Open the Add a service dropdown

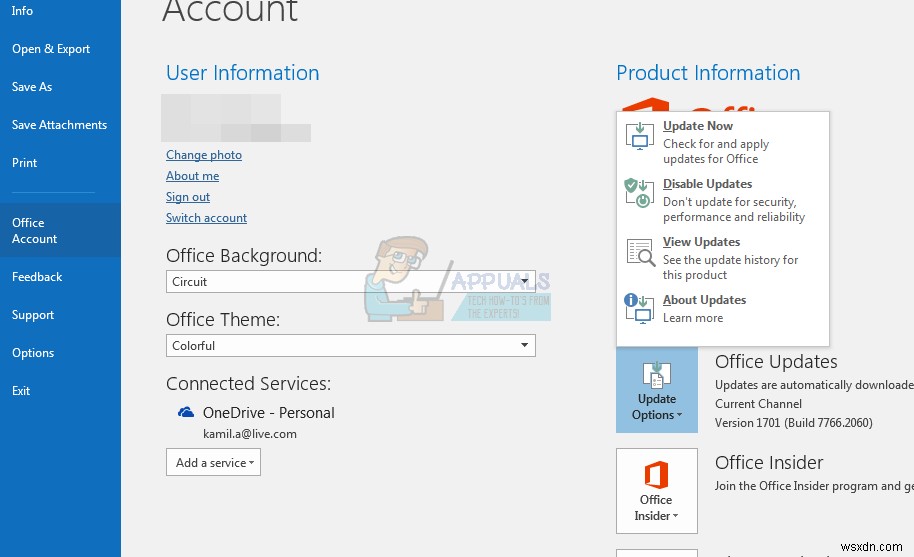(213, 462)
